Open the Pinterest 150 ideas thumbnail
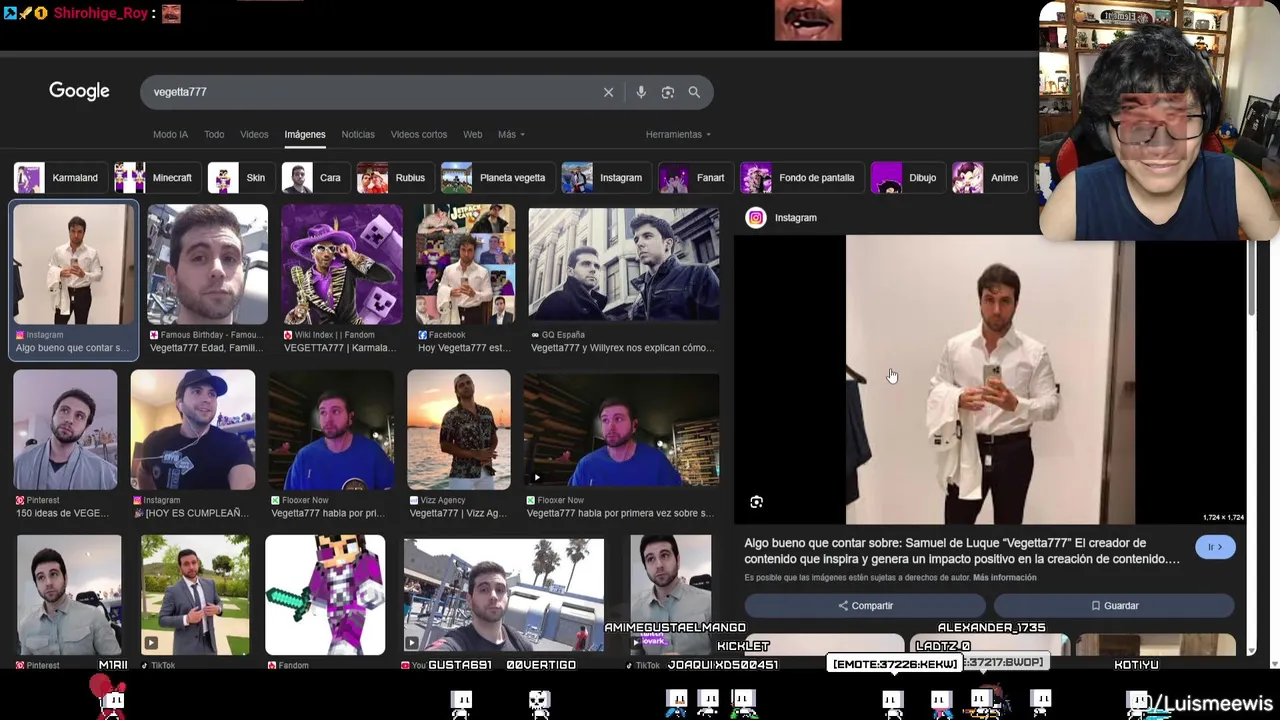 (65, 430)
